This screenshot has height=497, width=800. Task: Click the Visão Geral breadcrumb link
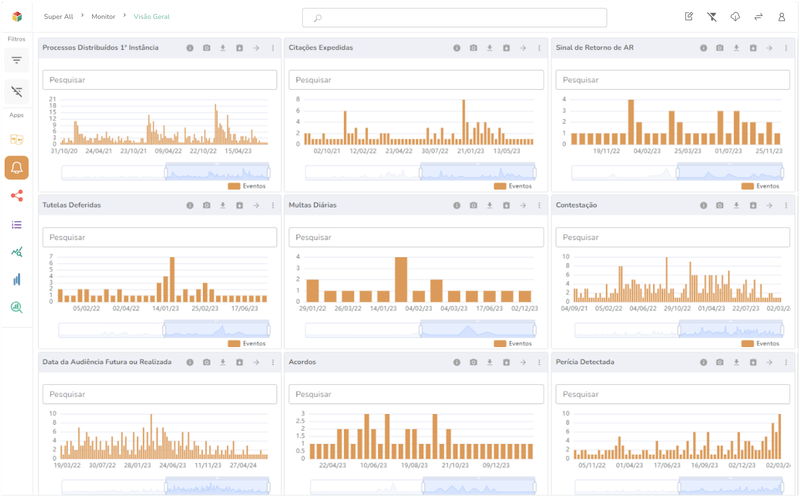tap(151, 17)
